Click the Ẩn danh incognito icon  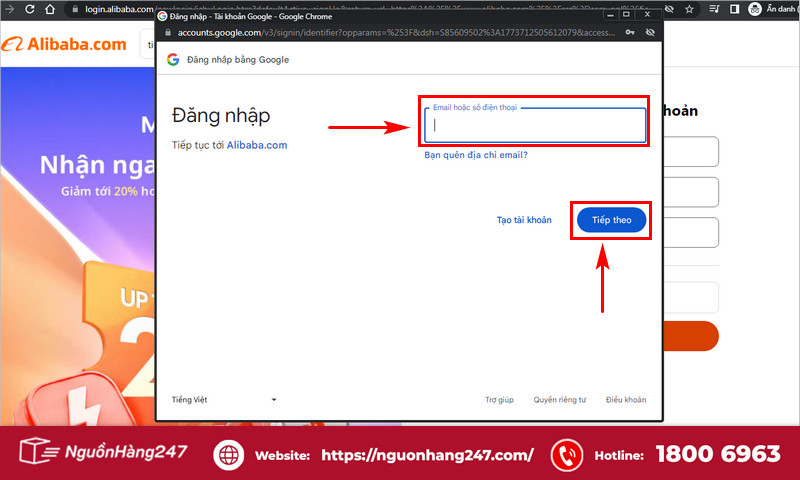755,9
